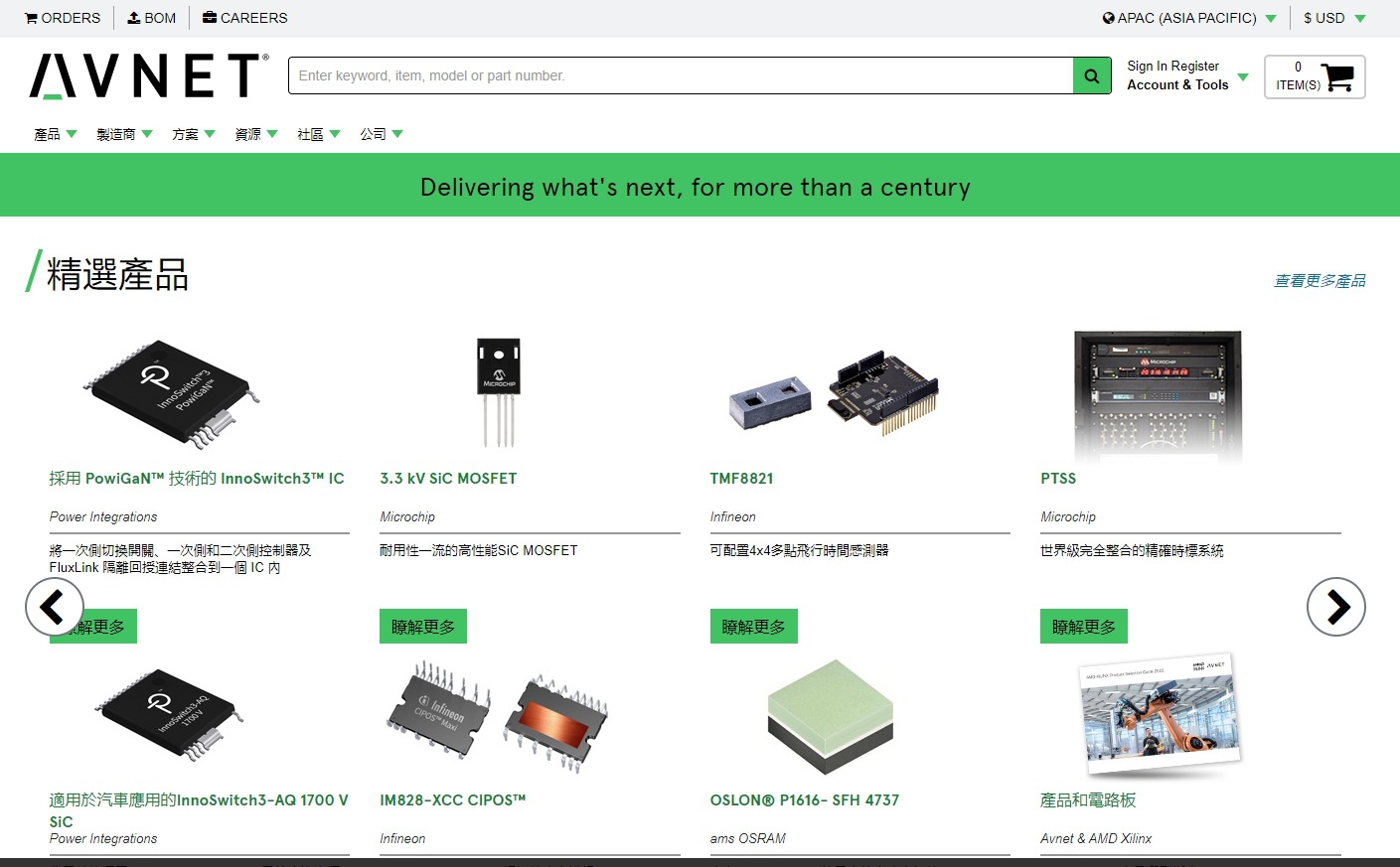Screen dimensions: 1400x867
Task: Open the 社區 menu
Action: [x=319, y=134]
